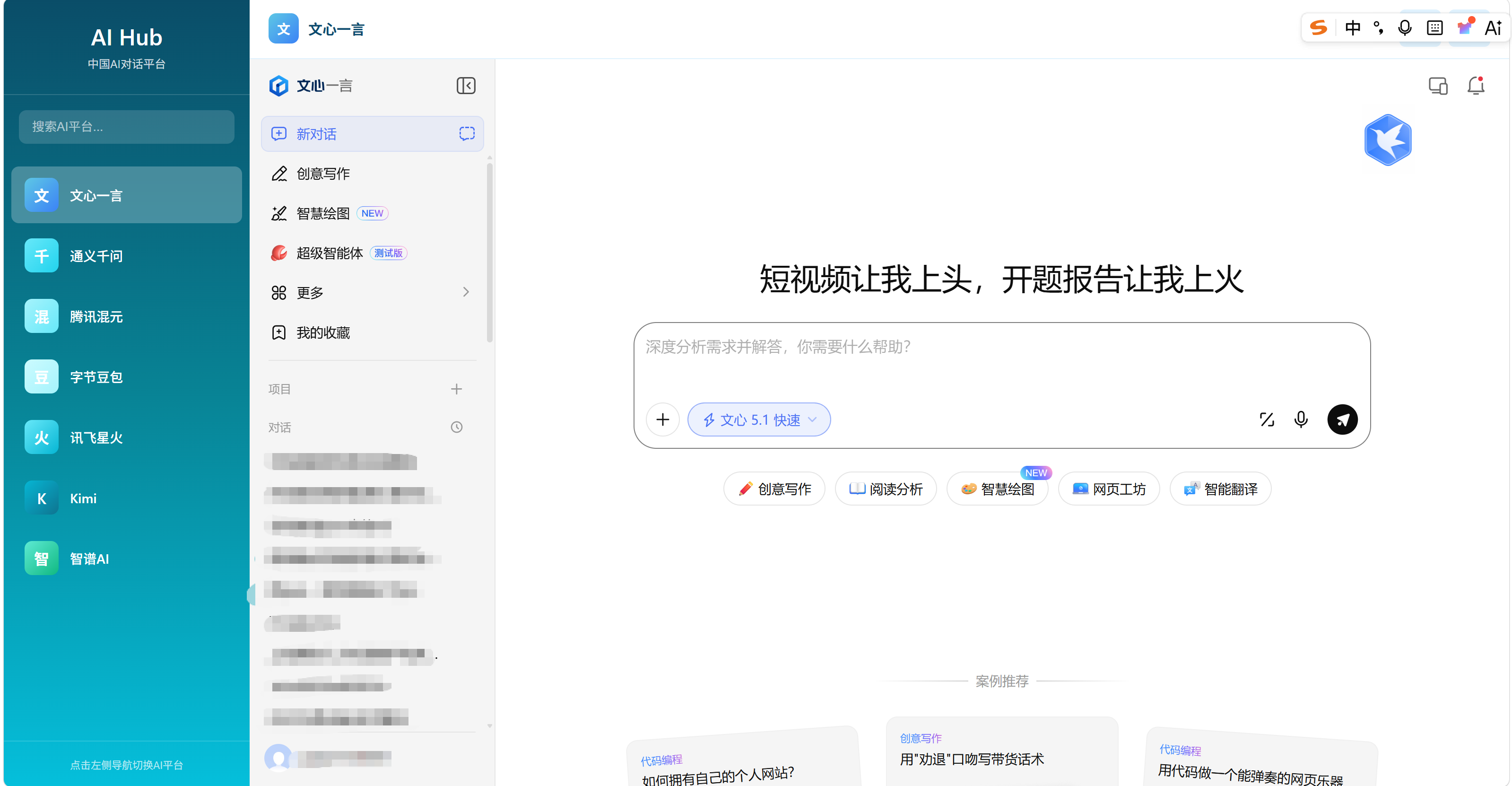Open the 创意写作 pen icon entry
1512x786 pixels.
click(x=373, y=174)
